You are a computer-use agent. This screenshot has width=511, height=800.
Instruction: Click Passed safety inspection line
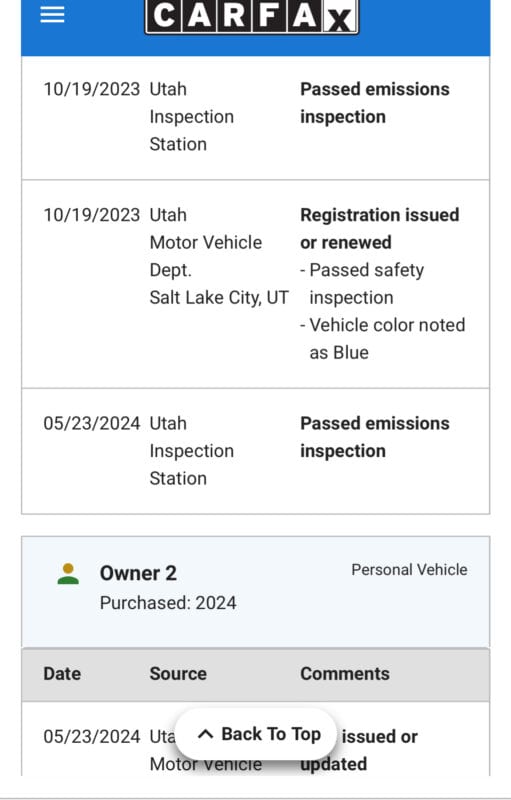362,284
